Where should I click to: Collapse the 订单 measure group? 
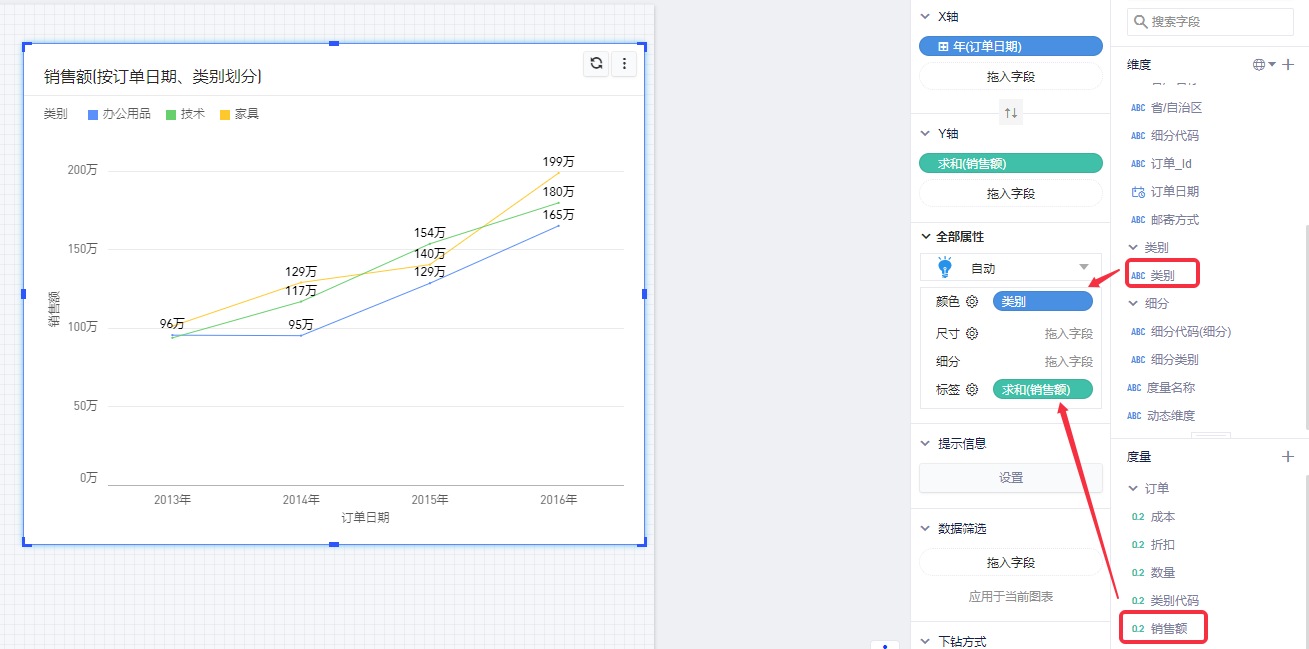point(1133,489)
